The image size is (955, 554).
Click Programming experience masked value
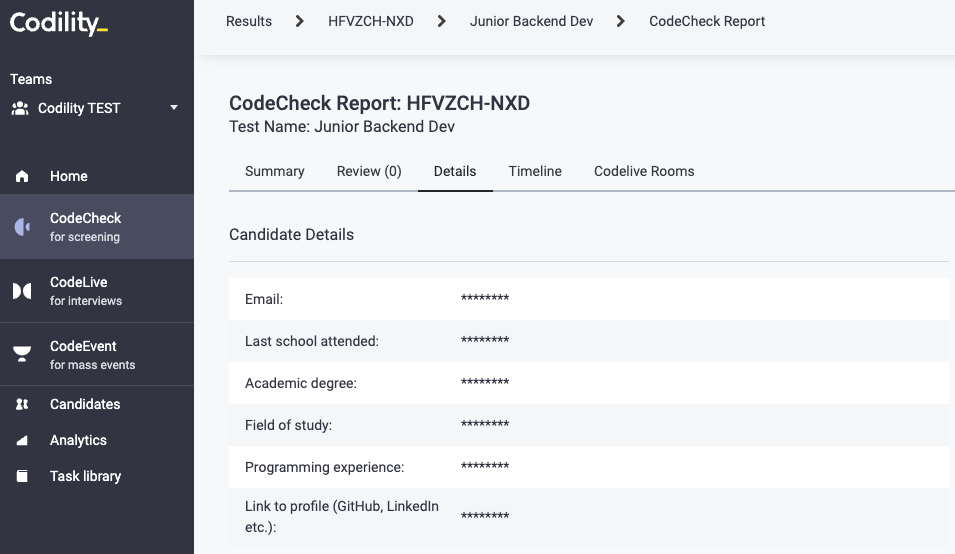click(485, 466)
